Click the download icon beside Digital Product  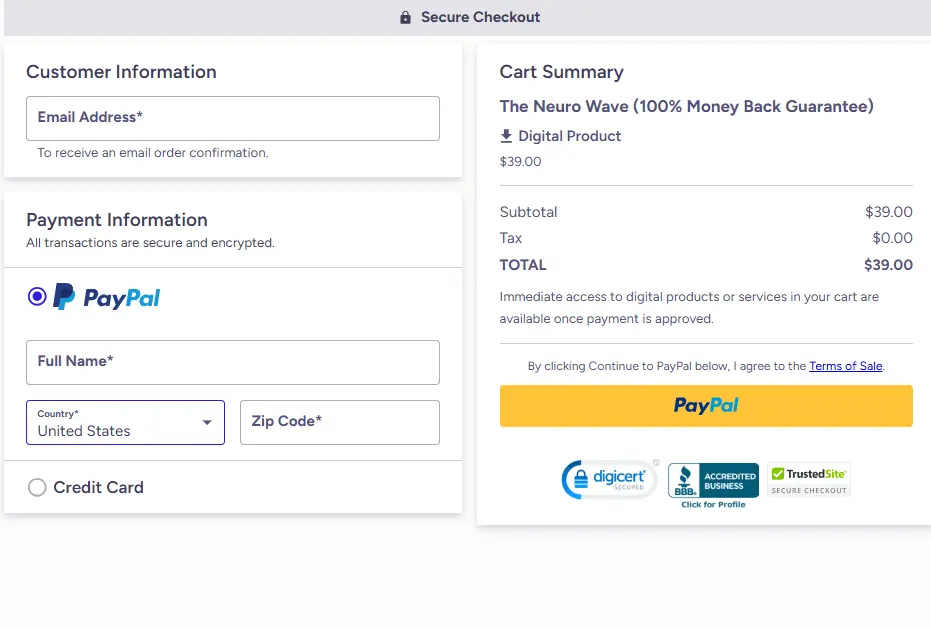506,136
